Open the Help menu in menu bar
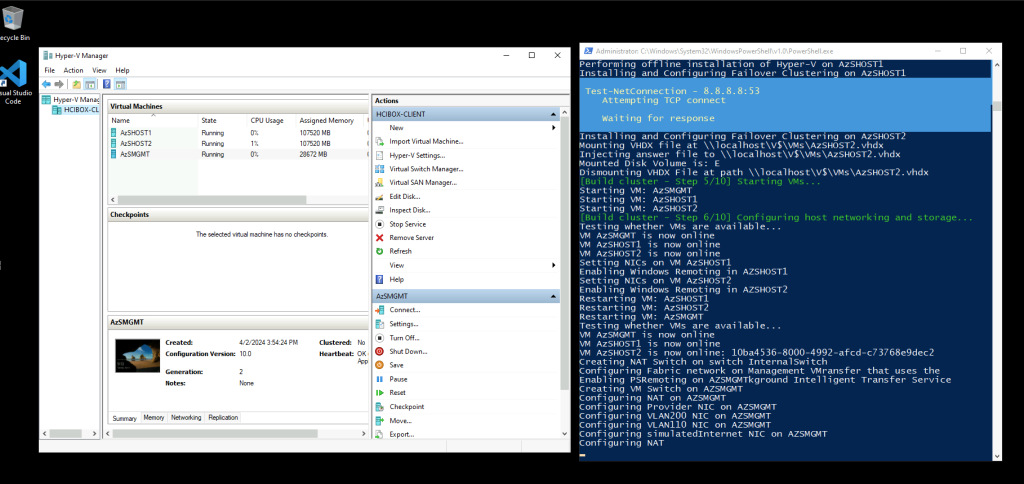Screen dimensions: 1024x484 tap(122, 71)
